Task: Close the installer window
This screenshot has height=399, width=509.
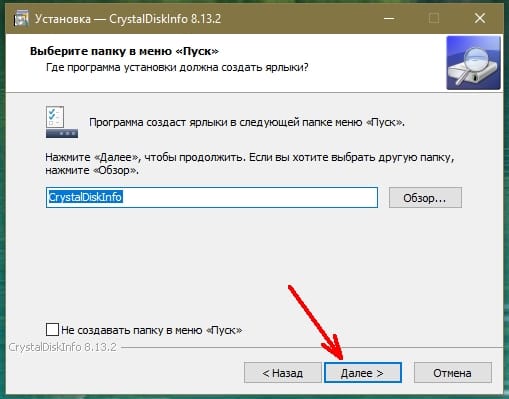Action: [x=480, y=18]
